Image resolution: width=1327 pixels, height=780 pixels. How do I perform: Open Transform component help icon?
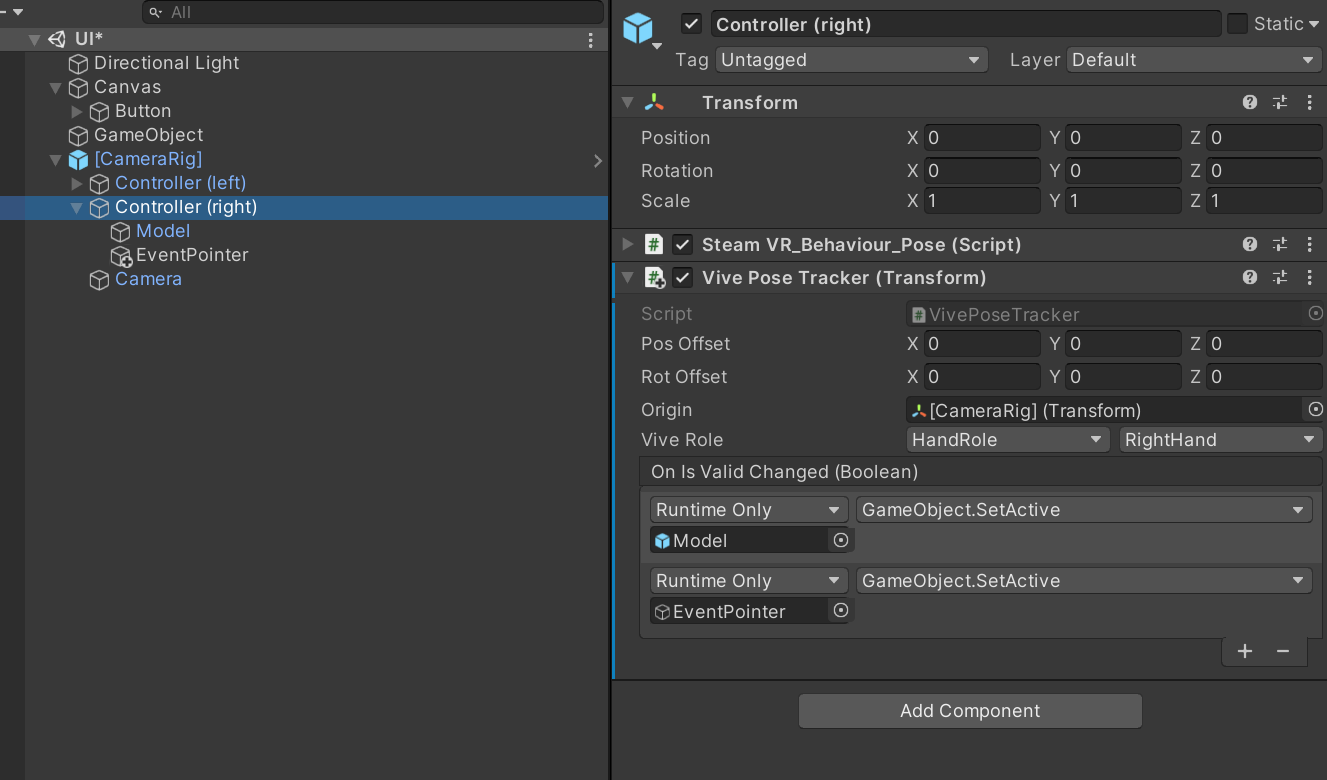coord(1250,102)
